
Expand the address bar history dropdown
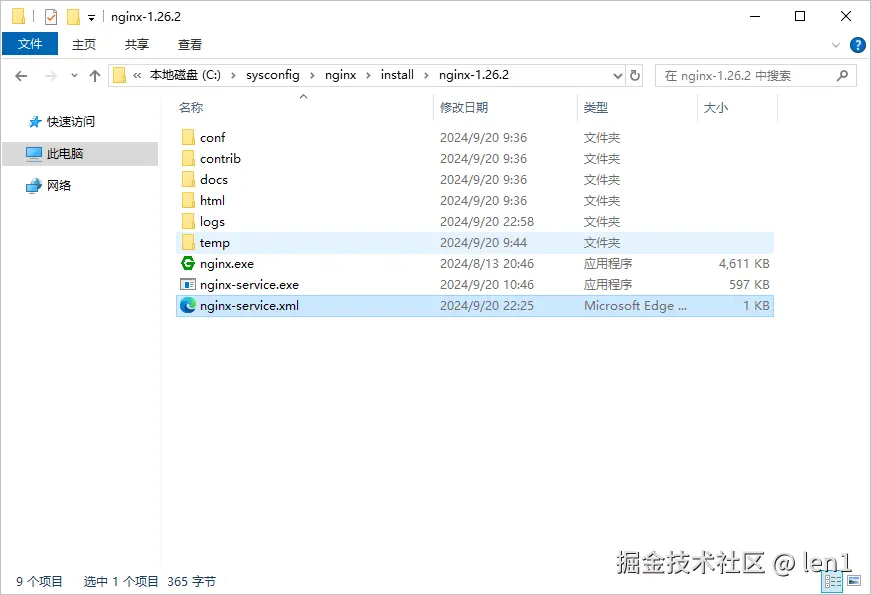[x=618, y=76]
